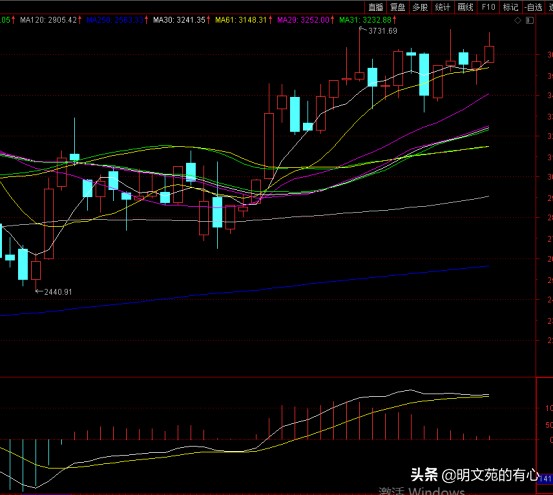Screen dimensions: 553x495
Task: Click the 3731.69 high price marker
Action: [x=382, y=31]
